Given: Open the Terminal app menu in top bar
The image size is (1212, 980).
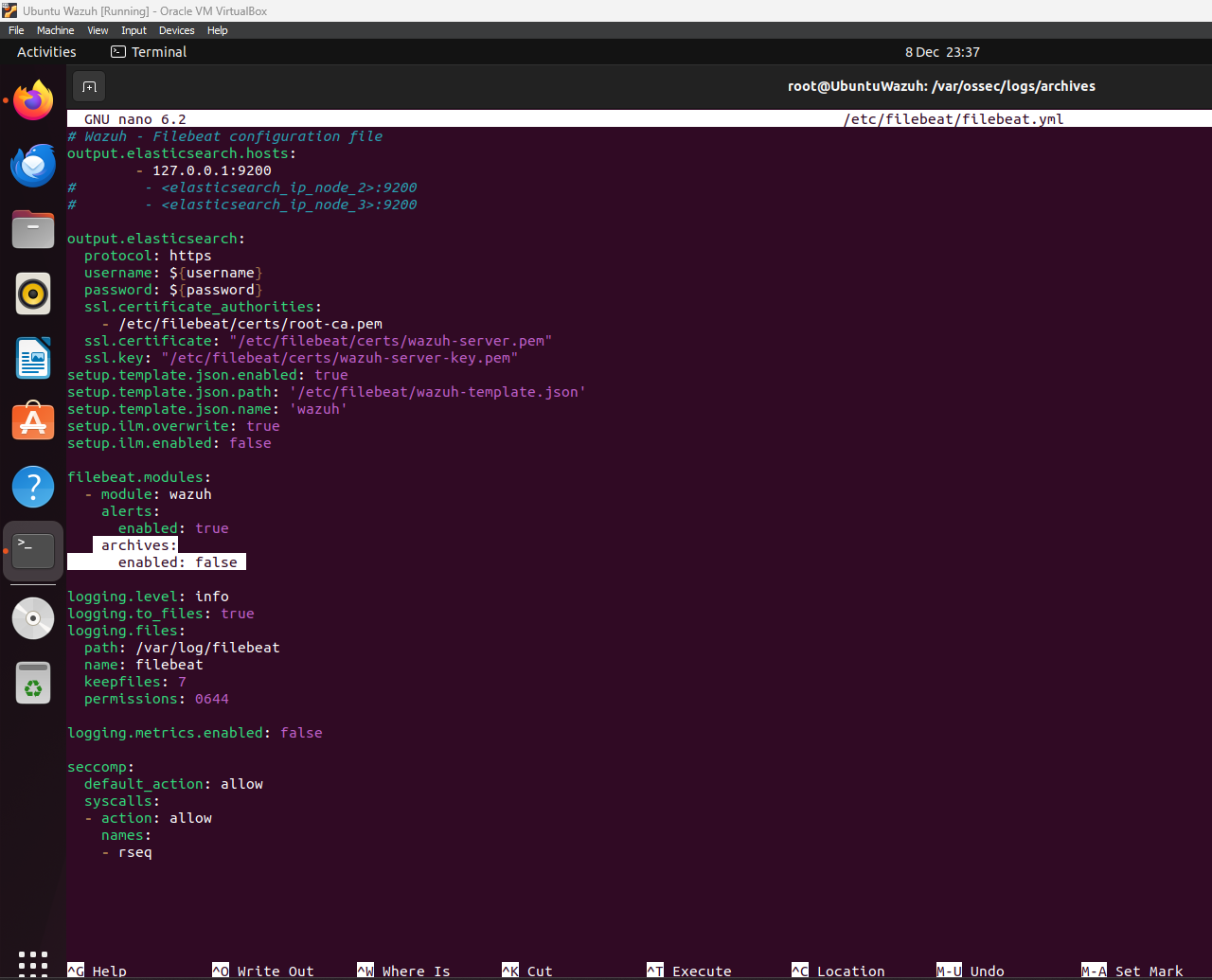Looking at the screenshot, I should 148,52.
